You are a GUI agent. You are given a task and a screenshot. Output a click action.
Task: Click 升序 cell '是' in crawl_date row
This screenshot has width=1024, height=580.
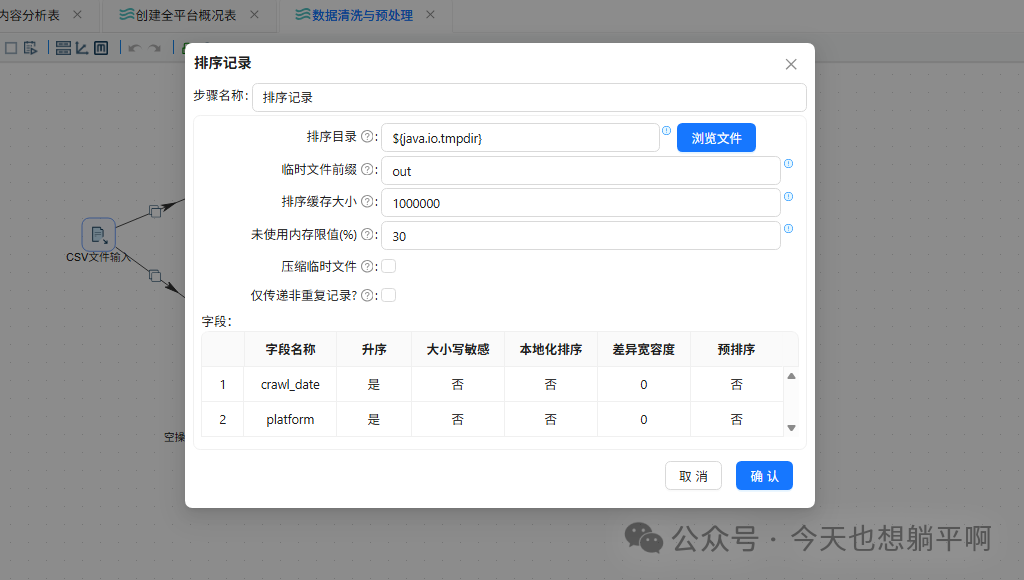coord(374,385)
